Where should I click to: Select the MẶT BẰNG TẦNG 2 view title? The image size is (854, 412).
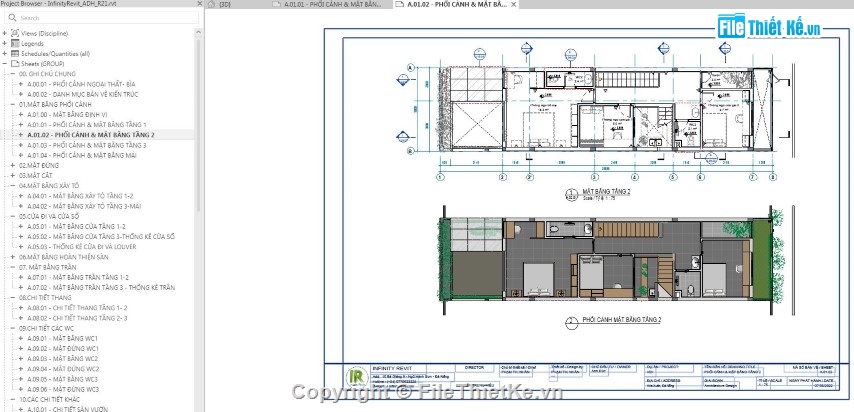tap(606, 192)
